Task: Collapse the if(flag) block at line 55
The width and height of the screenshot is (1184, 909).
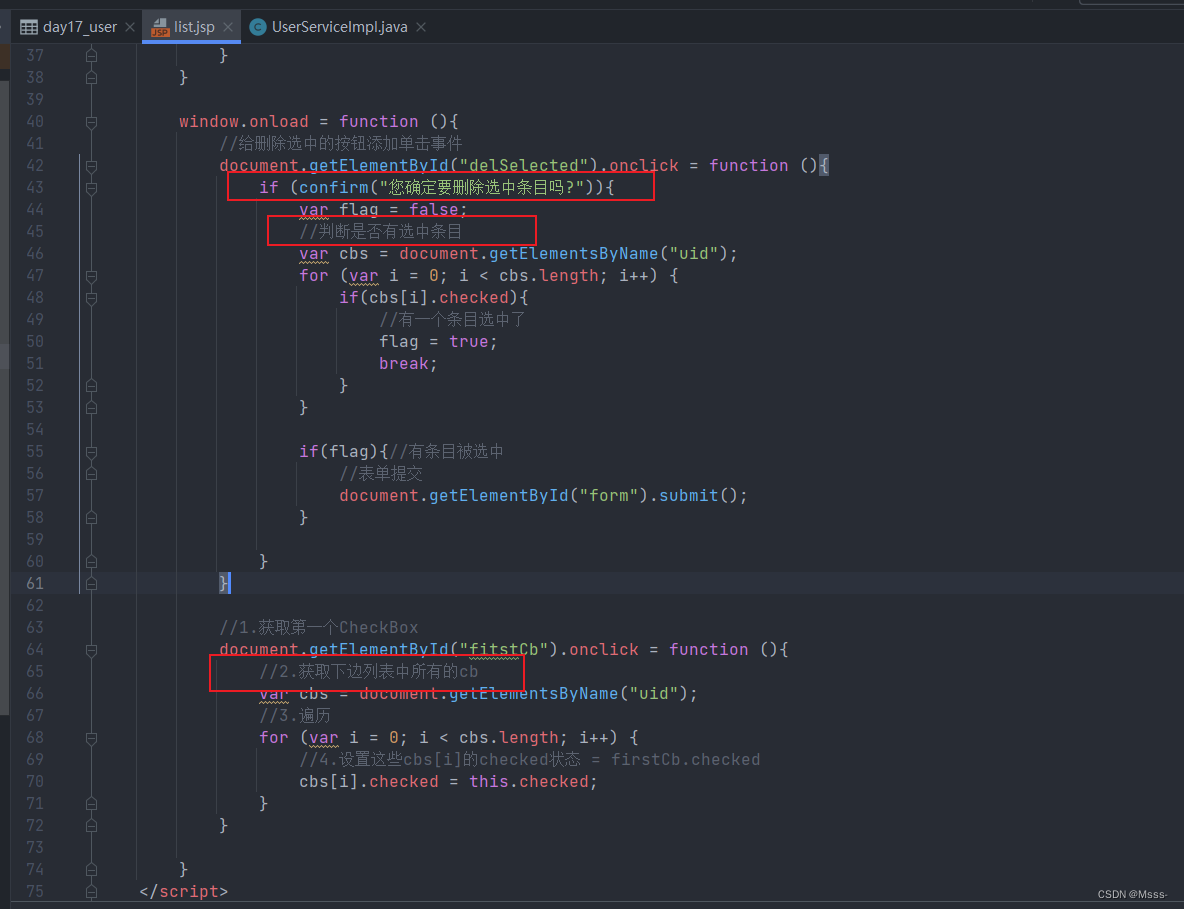Action: (91, 451)
